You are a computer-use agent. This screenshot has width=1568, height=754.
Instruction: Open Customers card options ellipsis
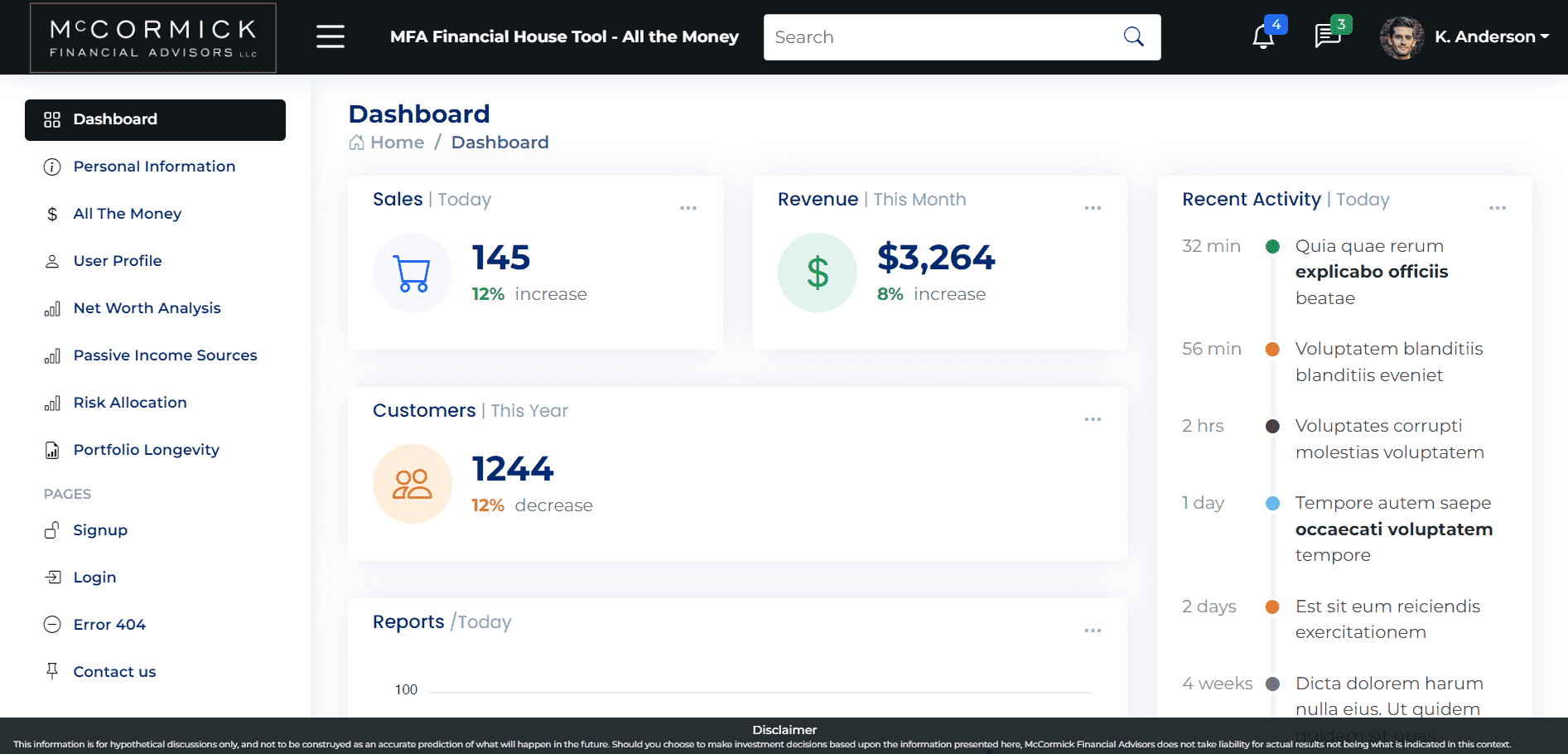[1093, 419]
